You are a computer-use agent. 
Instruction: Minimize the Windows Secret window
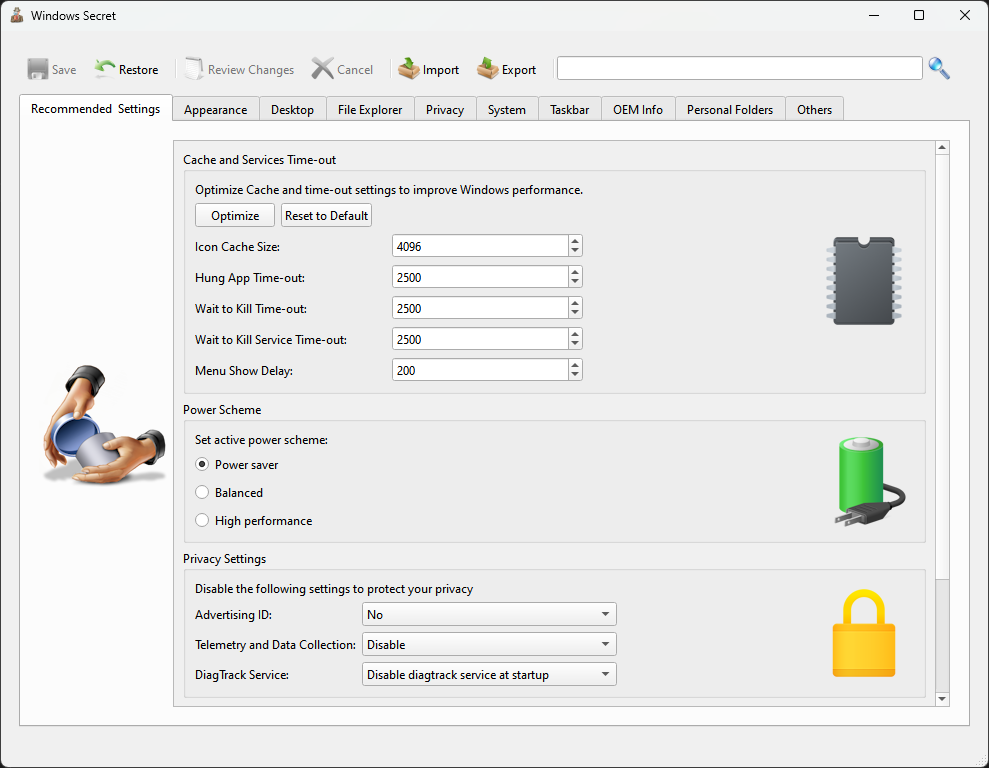(x=874, y=15)
